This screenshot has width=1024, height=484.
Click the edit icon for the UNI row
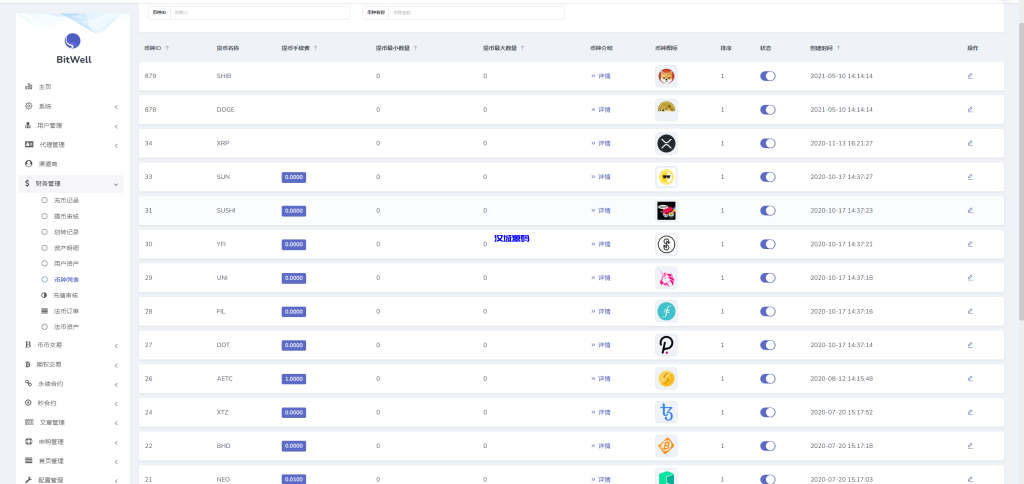pos(969,278)
